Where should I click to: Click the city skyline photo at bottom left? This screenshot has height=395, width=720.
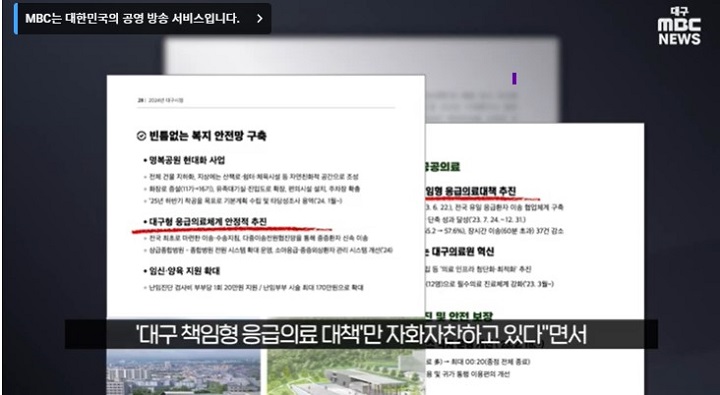point(183,372)
